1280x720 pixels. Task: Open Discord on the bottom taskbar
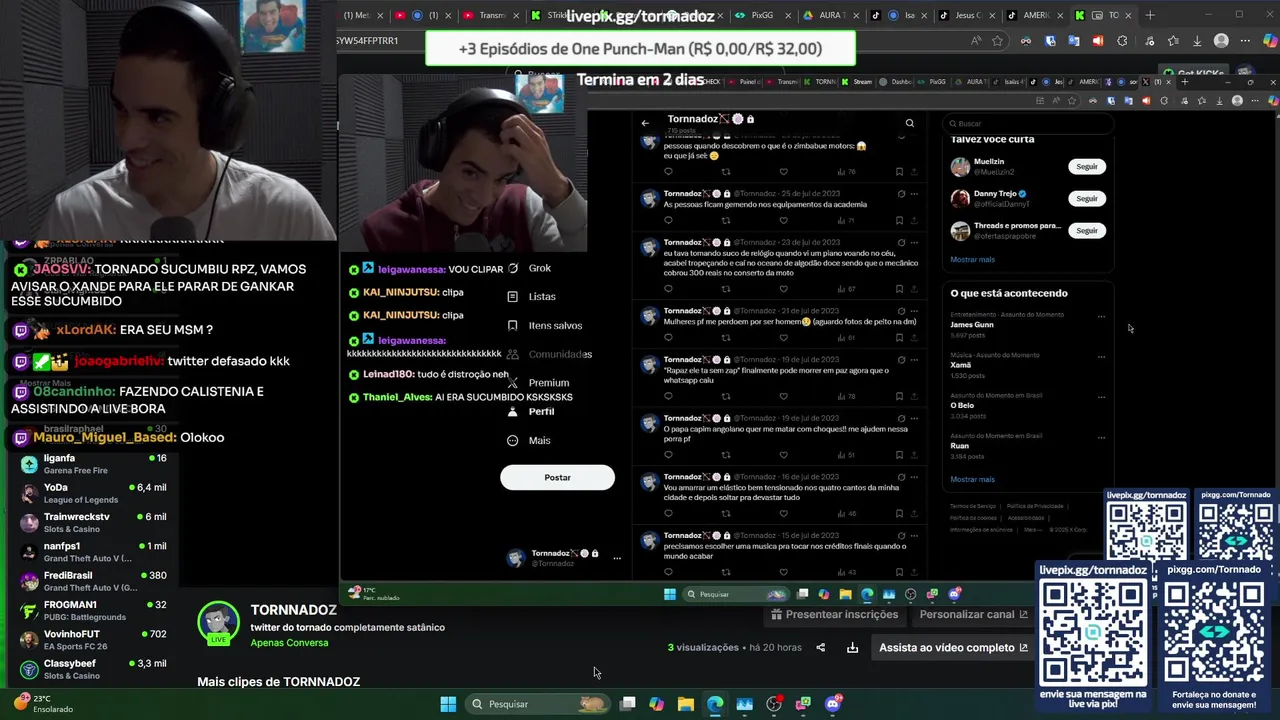(x=833, y=704)
